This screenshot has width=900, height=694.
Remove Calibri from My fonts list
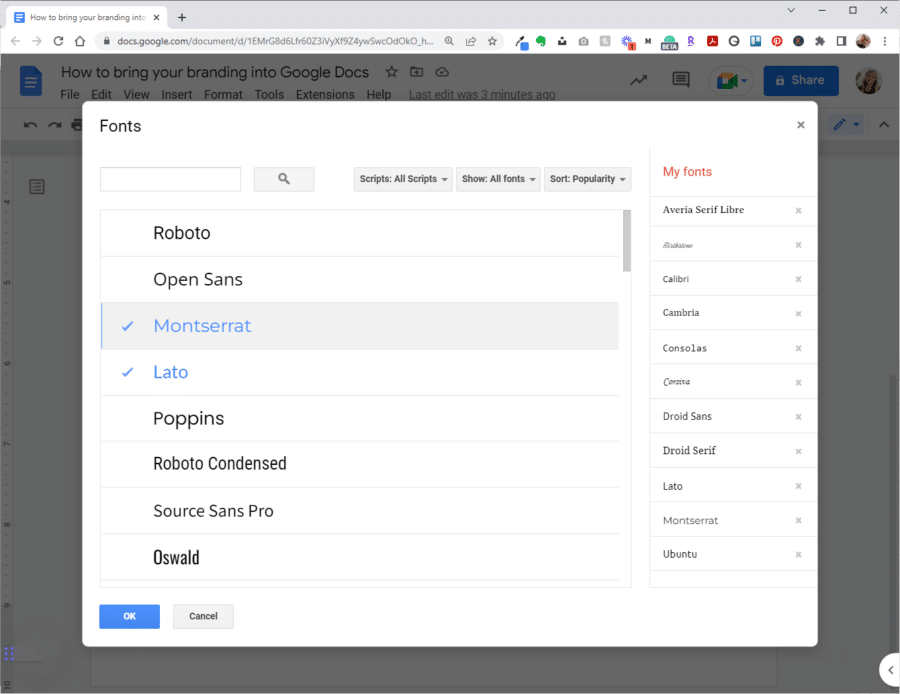798,278
